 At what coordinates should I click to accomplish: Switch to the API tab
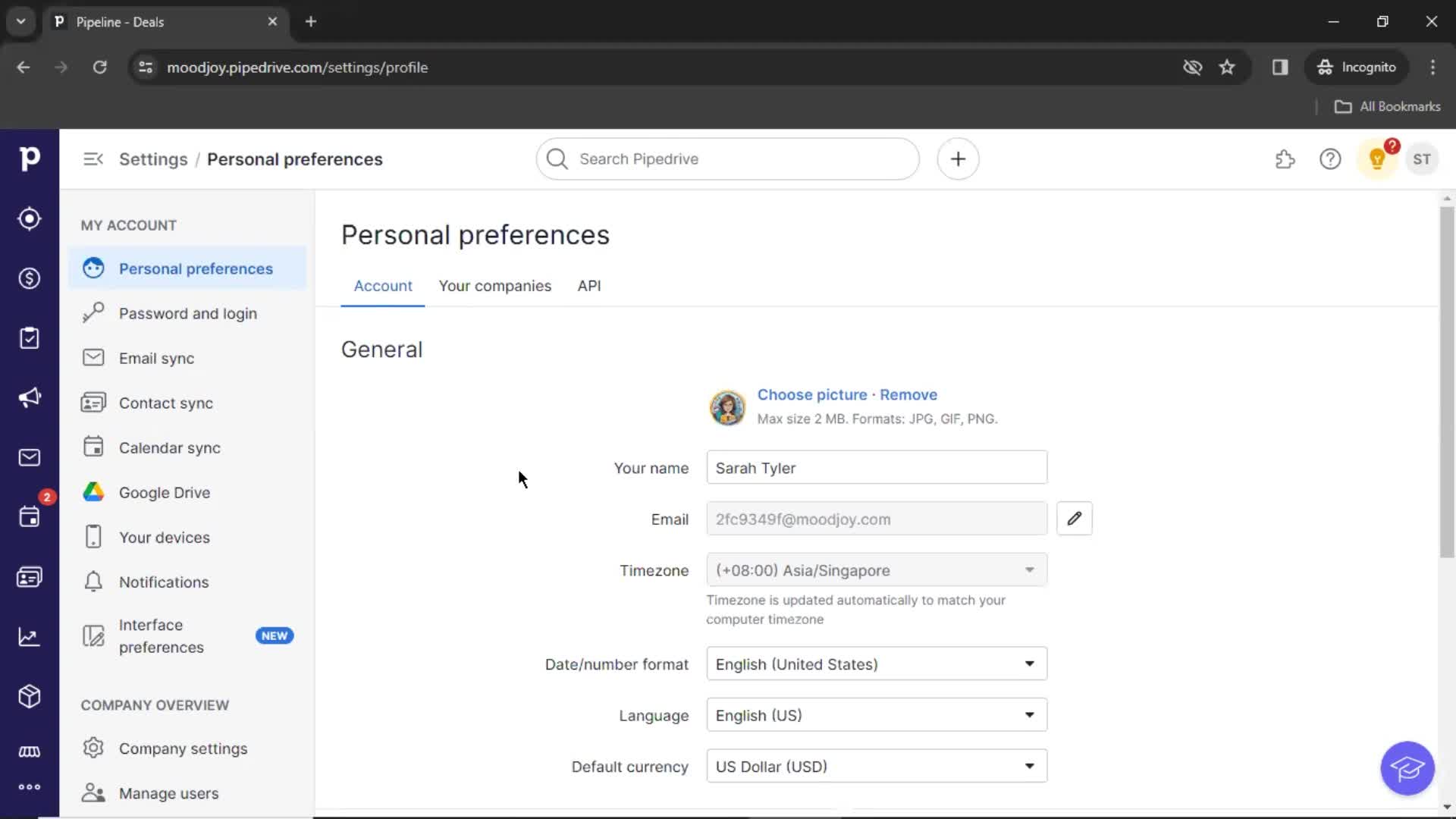pos(588,285)
